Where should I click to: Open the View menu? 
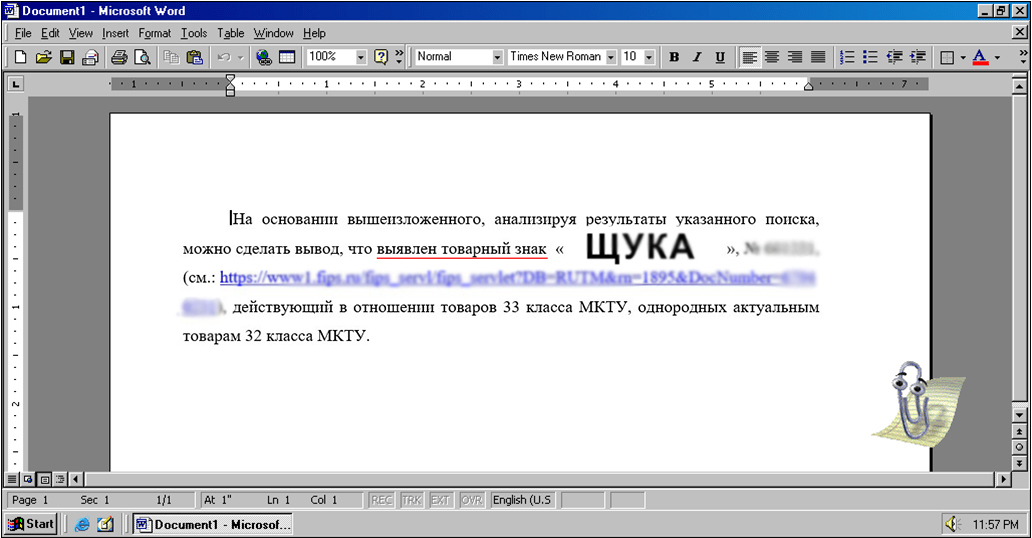(80, 33)
